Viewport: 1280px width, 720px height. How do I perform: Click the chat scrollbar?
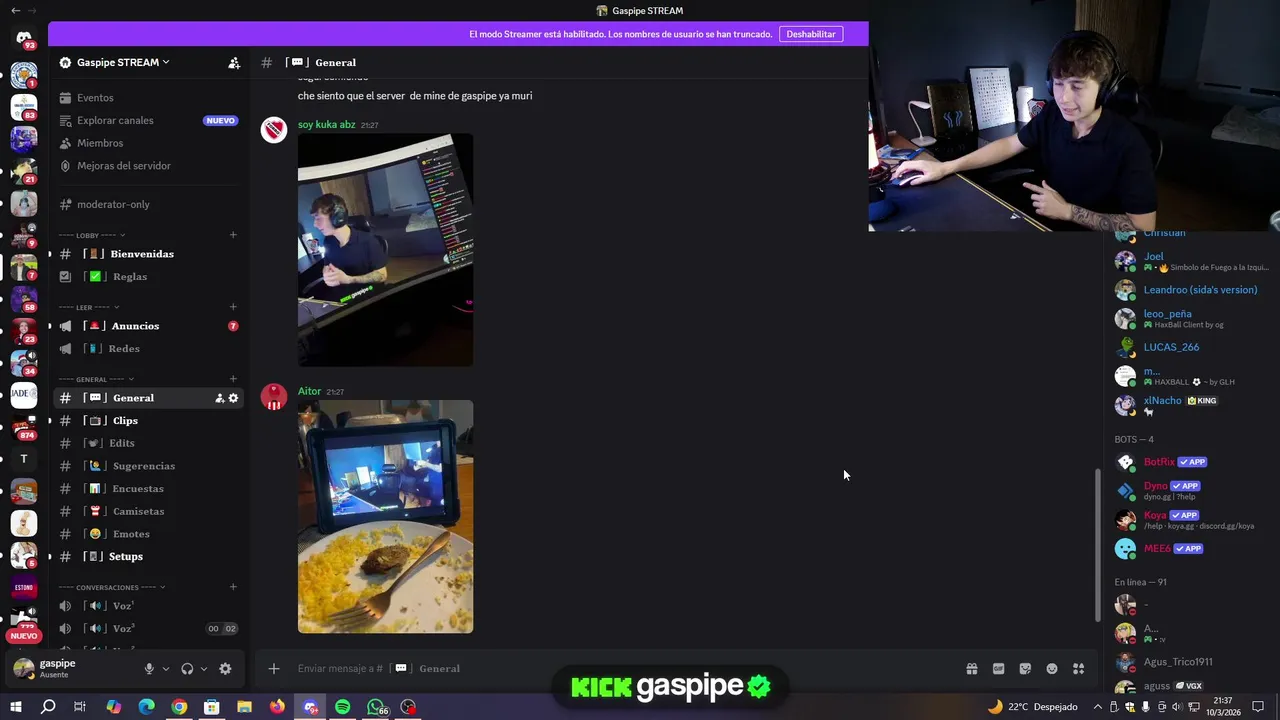click(1097, 545)
